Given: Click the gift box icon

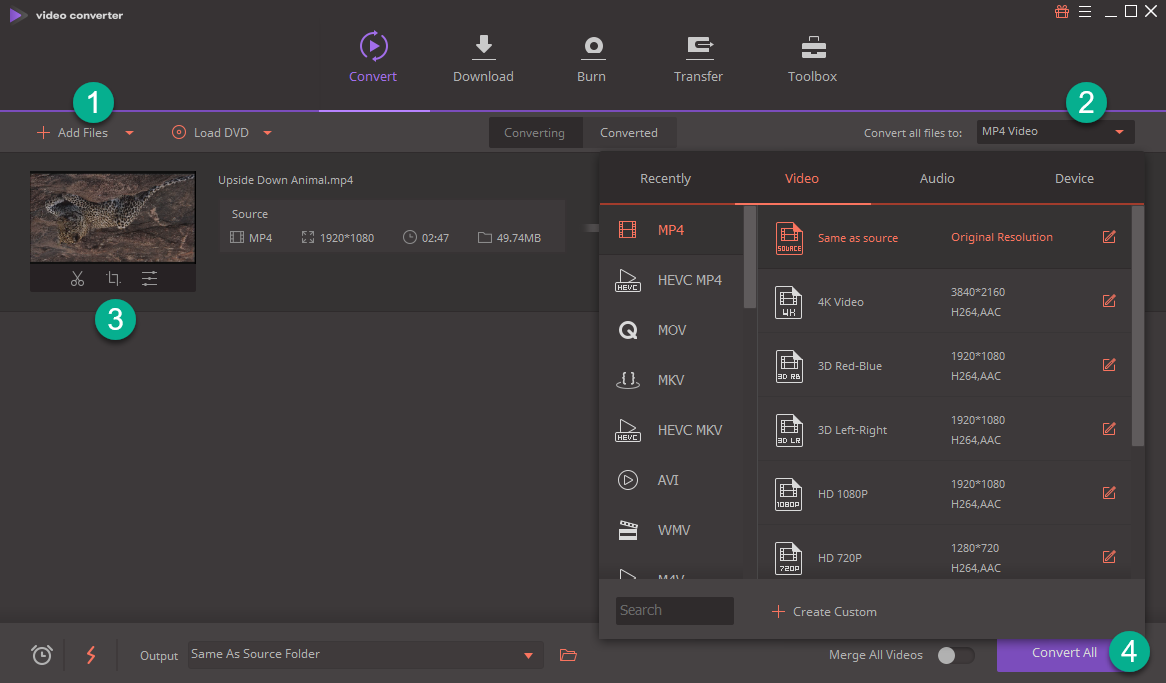Looking at the screenshot, I should coord(1062,11).
